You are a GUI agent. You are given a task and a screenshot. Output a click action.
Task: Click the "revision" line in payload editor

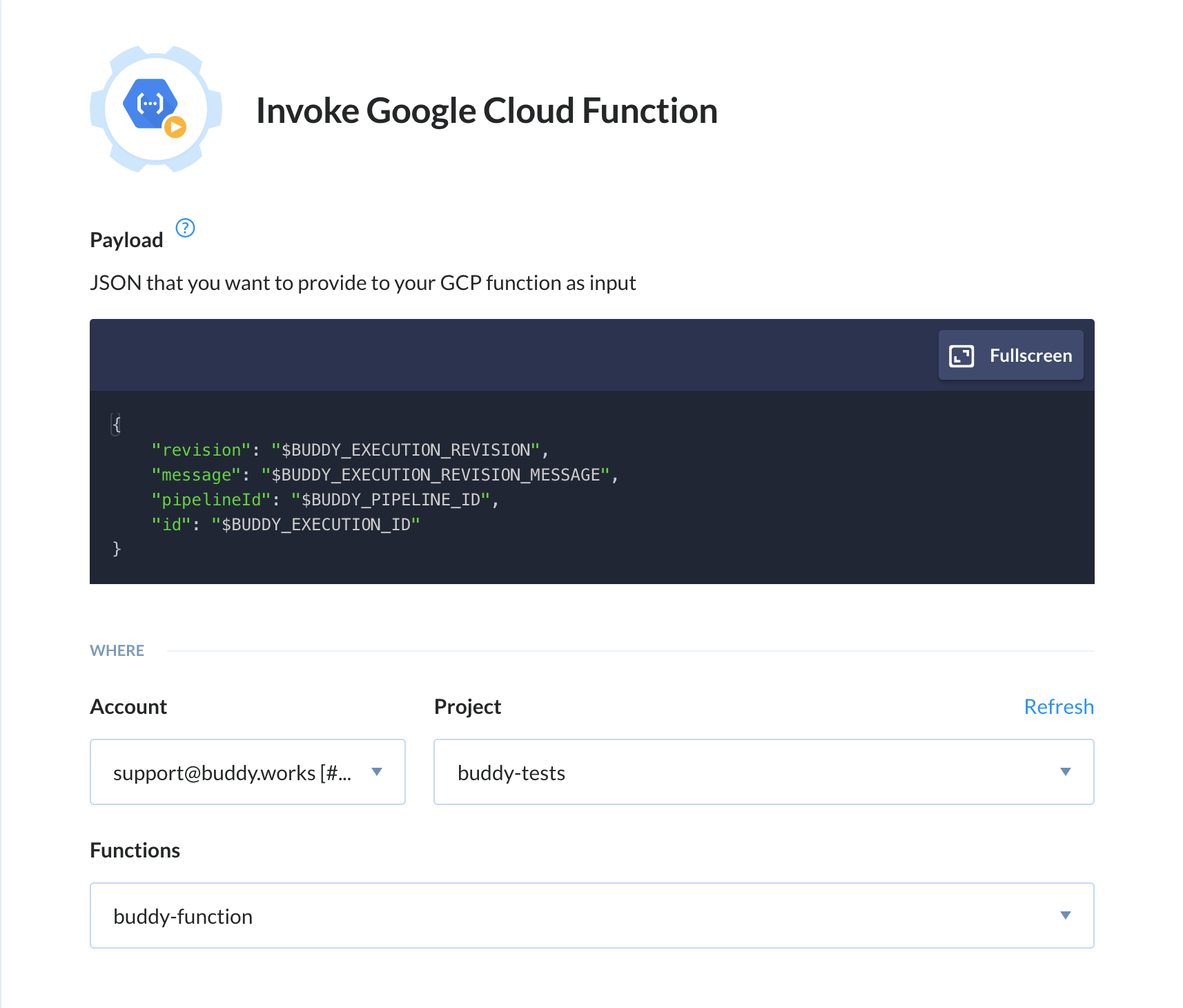tap(350, 450)
